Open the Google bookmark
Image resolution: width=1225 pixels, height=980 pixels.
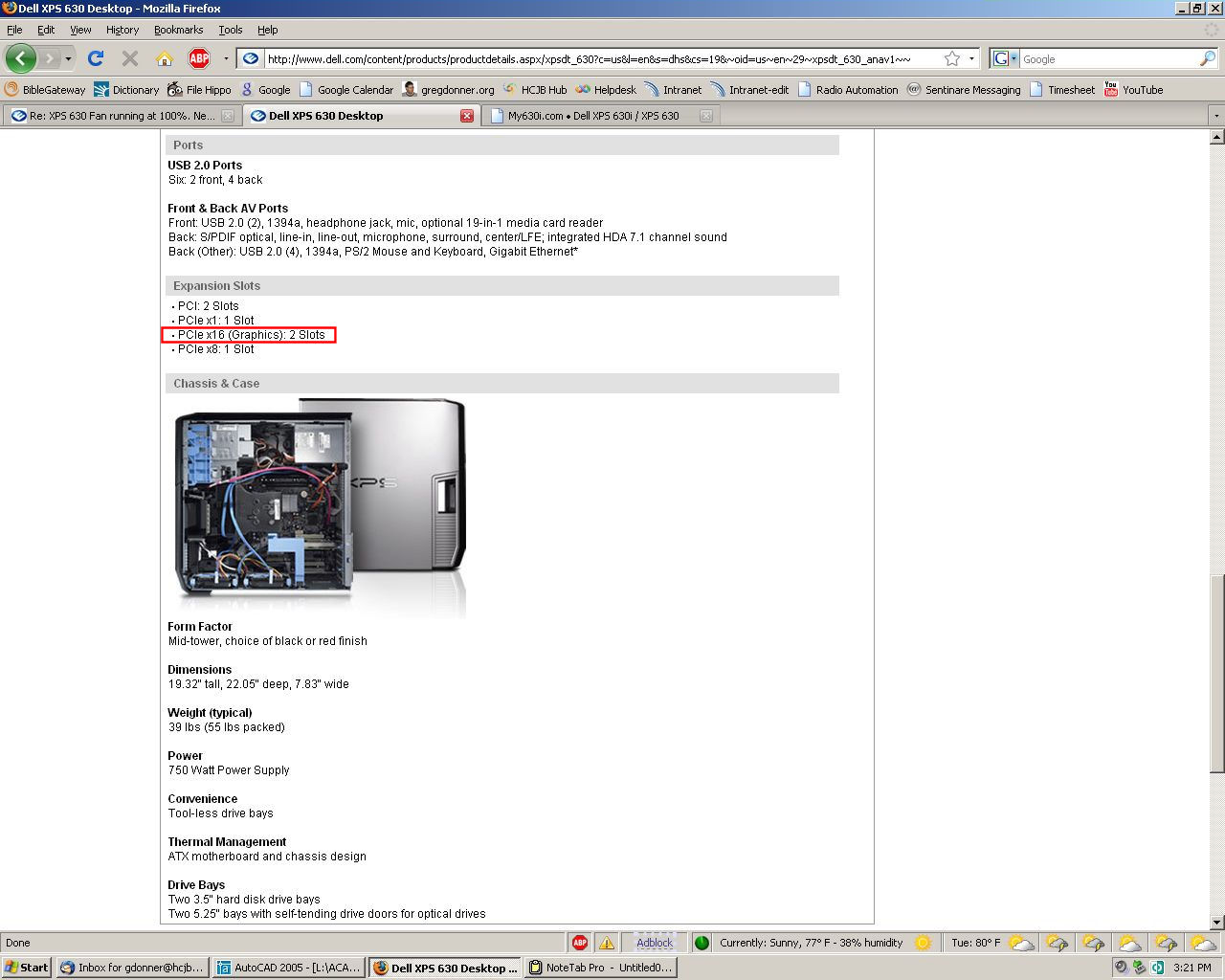[265, 89]
